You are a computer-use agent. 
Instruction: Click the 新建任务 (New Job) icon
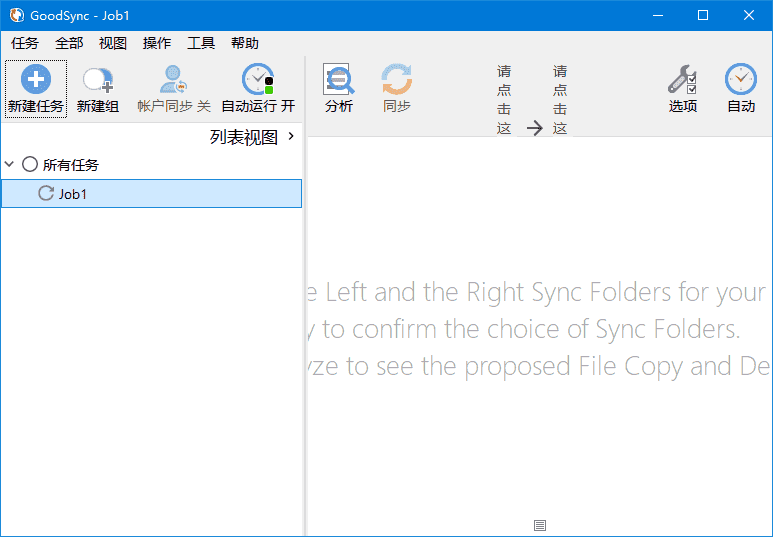[35, 80]
